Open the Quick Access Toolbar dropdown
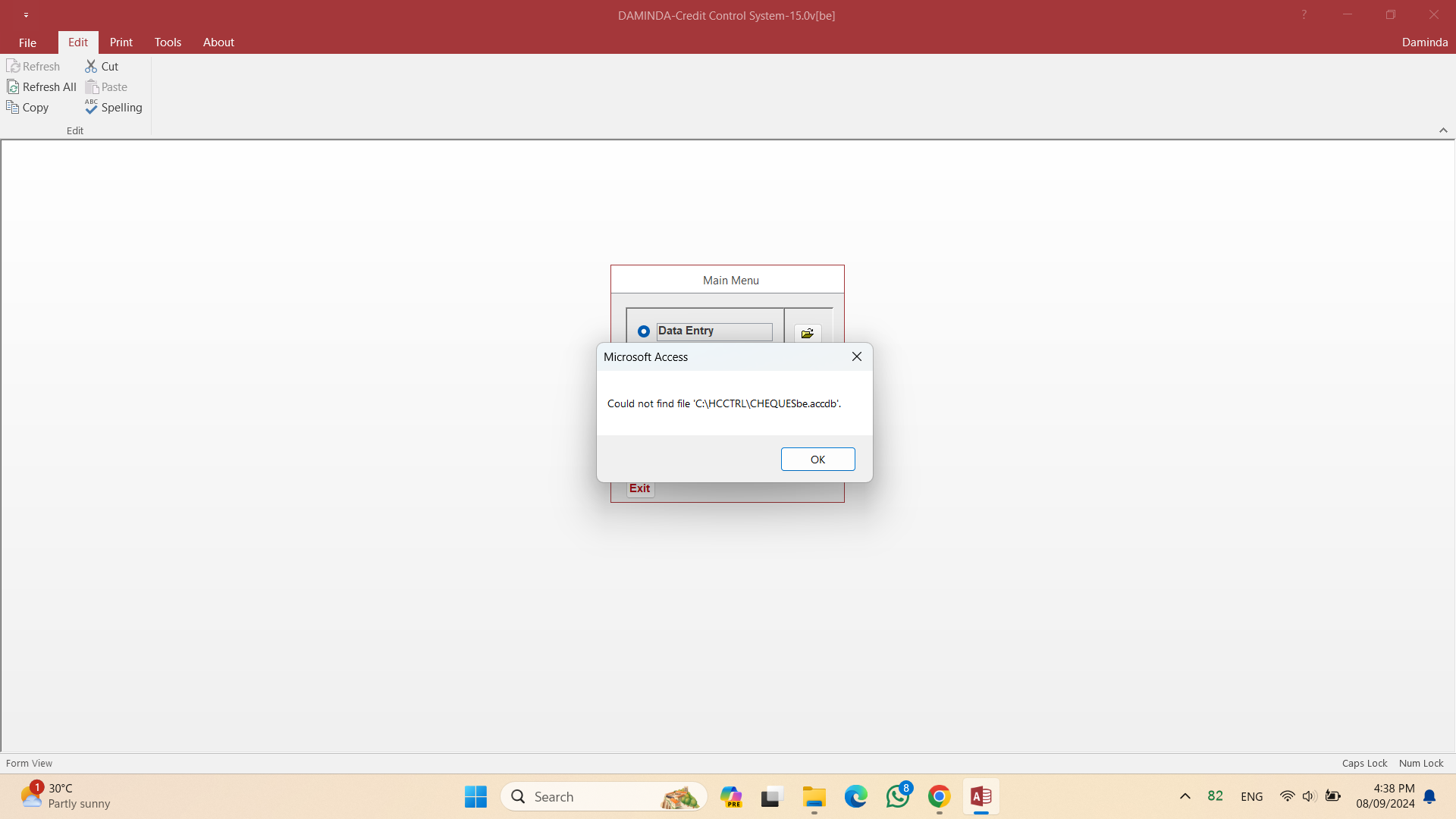 [x=26, y=15]
